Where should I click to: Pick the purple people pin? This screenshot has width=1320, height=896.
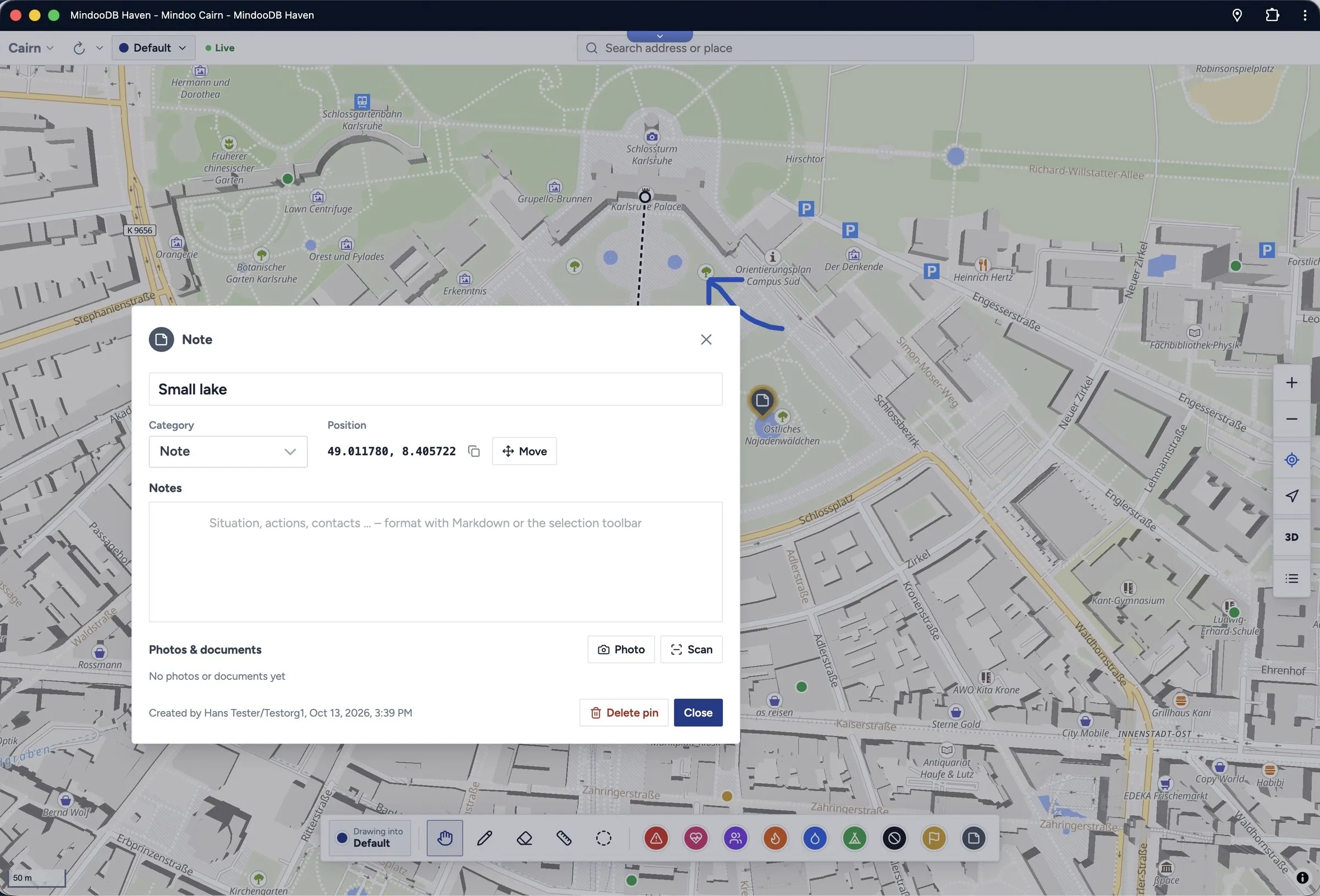(x=735, y=838)
